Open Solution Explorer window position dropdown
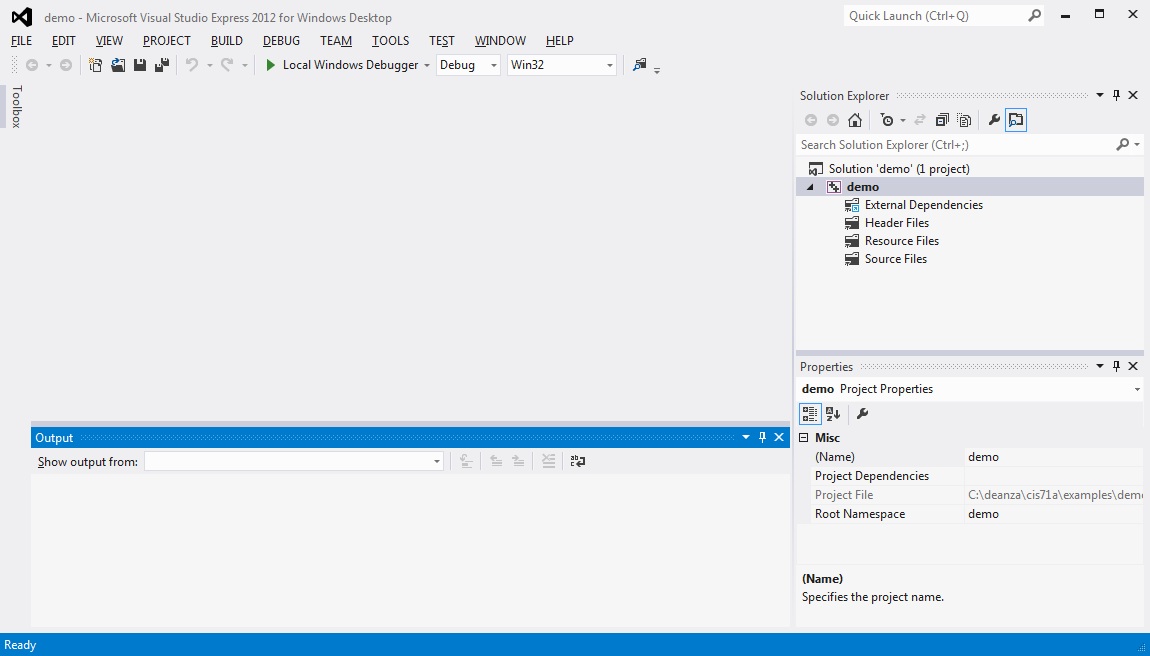This screenshot has height=656, width=1150. pyautogui.click(x=1100, y=95)
